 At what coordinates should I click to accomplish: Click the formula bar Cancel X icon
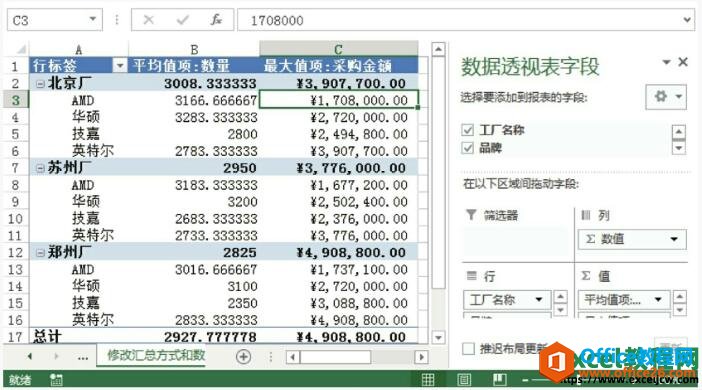(x=149, y=20)
